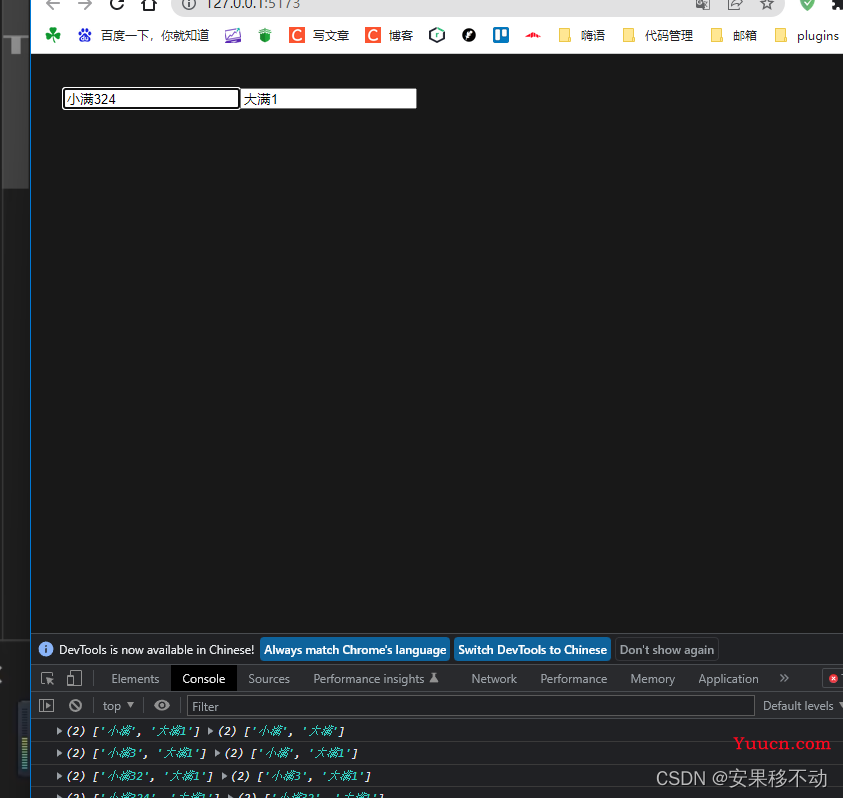Open the 嗨语 bookmark folder
Image resolution: width=843 pixels, height=798 pixels.
pos(582,35)
